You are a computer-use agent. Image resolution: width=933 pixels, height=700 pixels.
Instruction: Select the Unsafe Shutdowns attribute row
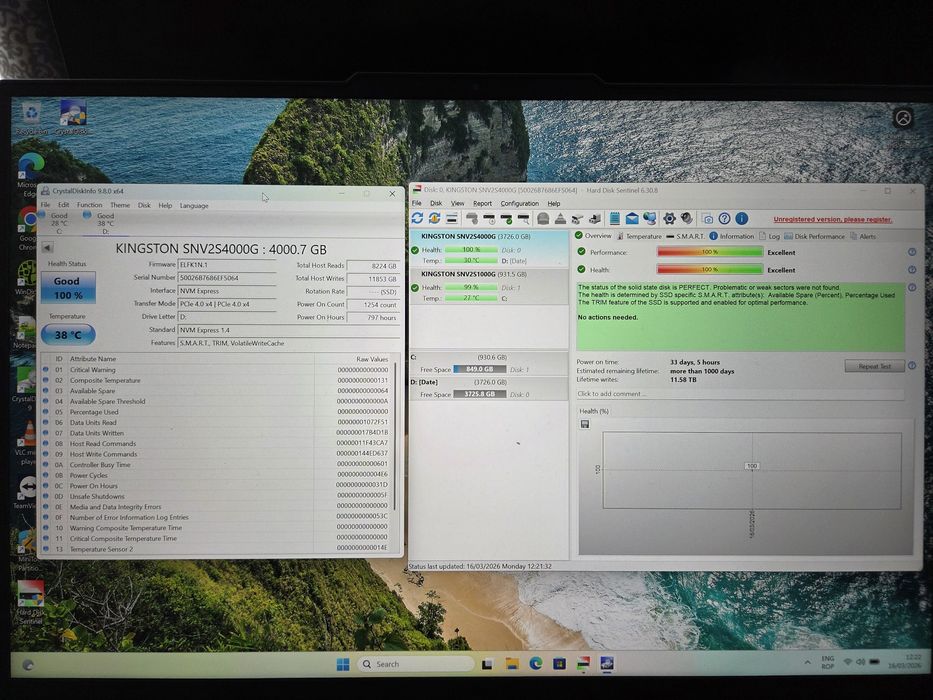point(217,496)
